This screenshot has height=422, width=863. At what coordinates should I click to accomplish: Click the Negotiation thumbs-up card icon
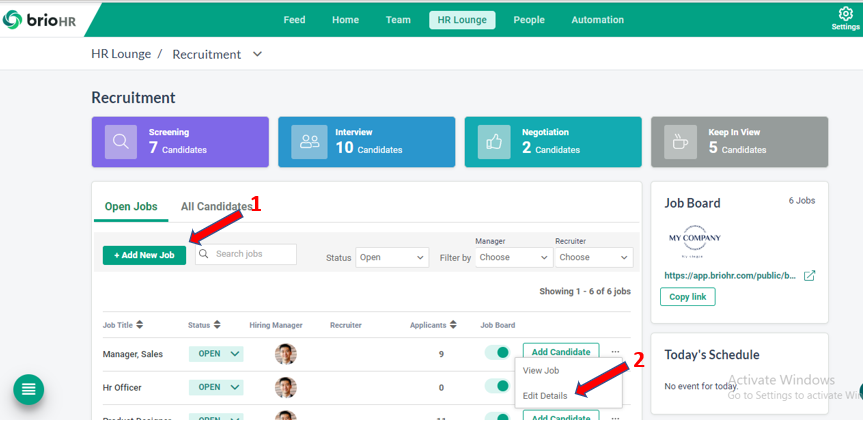click(494, 142)
